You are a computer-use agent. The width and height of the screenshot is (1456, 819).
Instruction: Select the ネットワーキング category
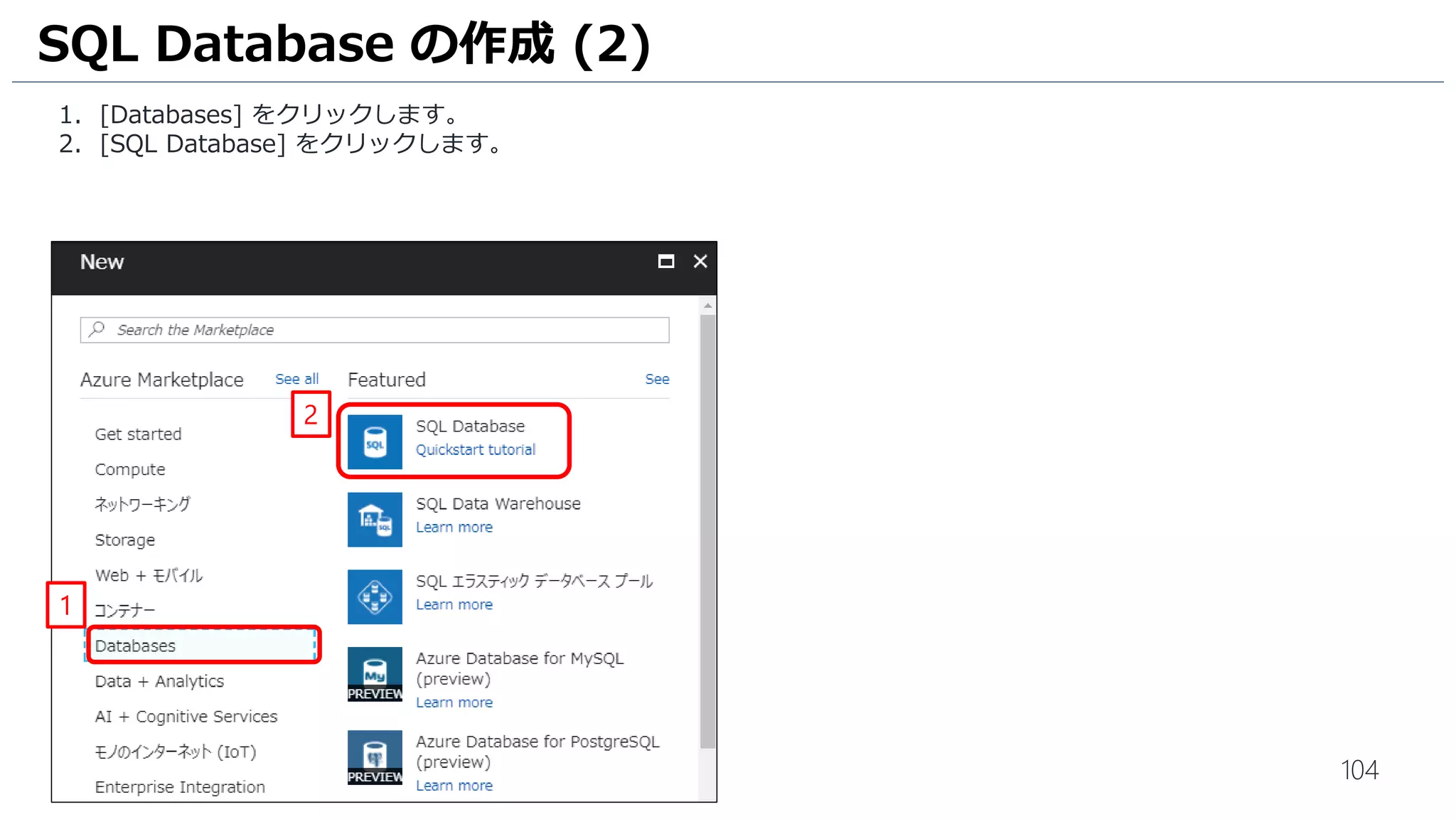coord(142,504)
